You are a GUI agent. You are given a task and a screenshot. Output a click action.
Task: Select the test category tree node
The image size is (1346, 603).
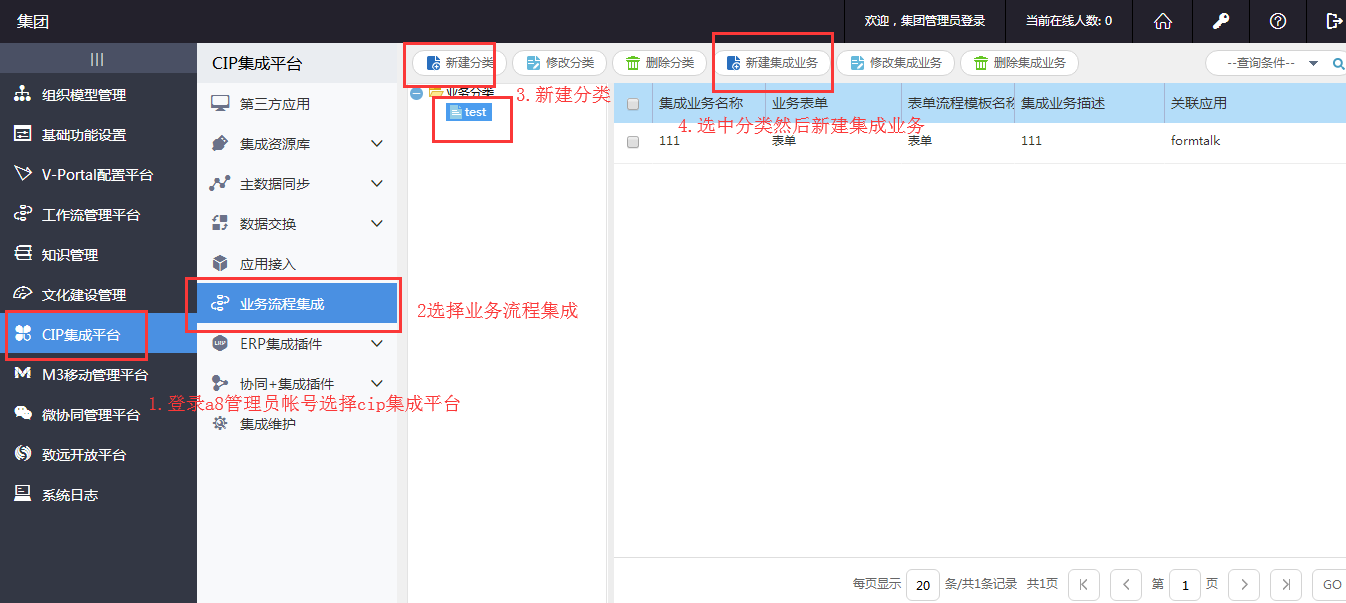(469, 112)
